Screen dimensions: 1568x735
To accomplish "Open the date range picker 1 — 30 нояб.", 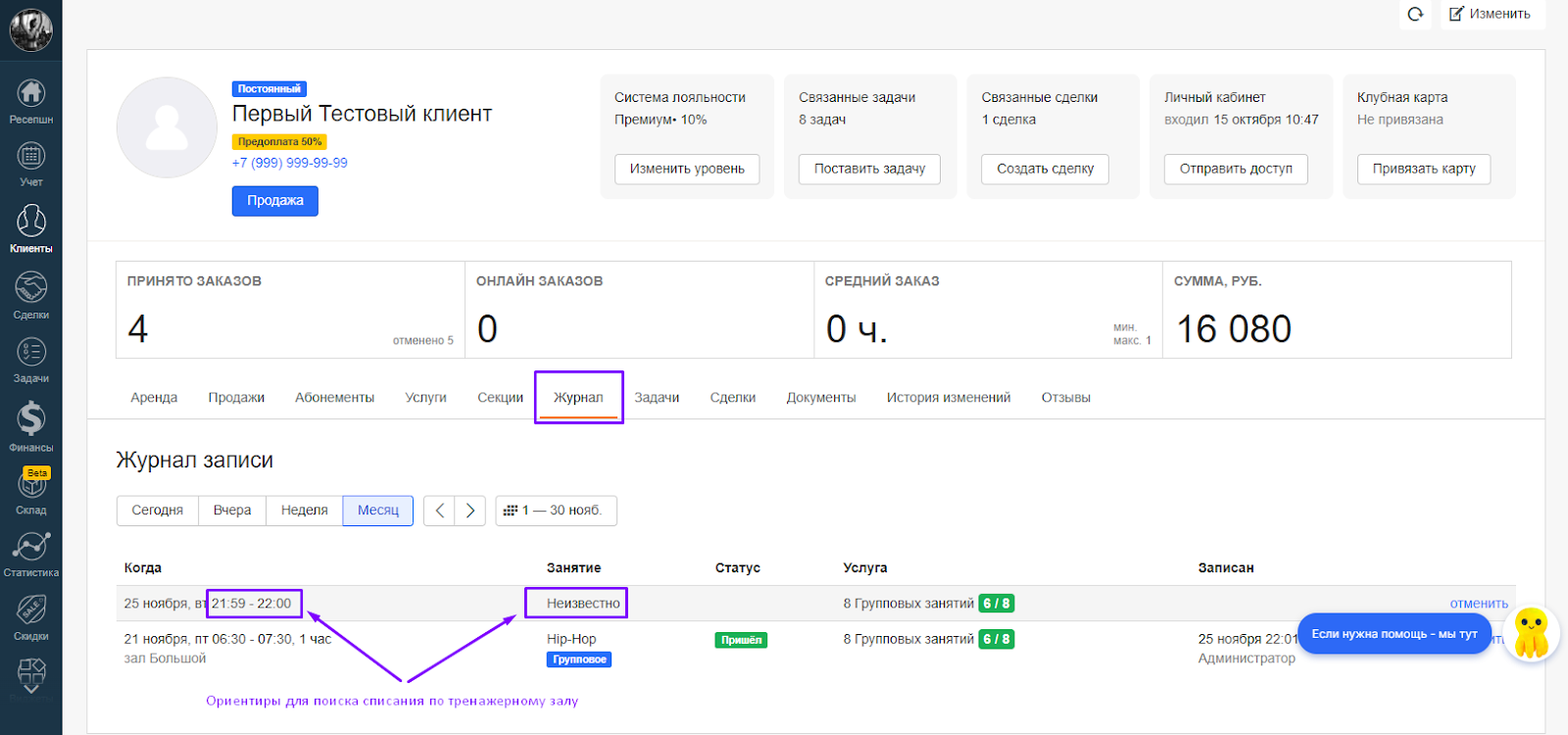I will pos(556,511).
